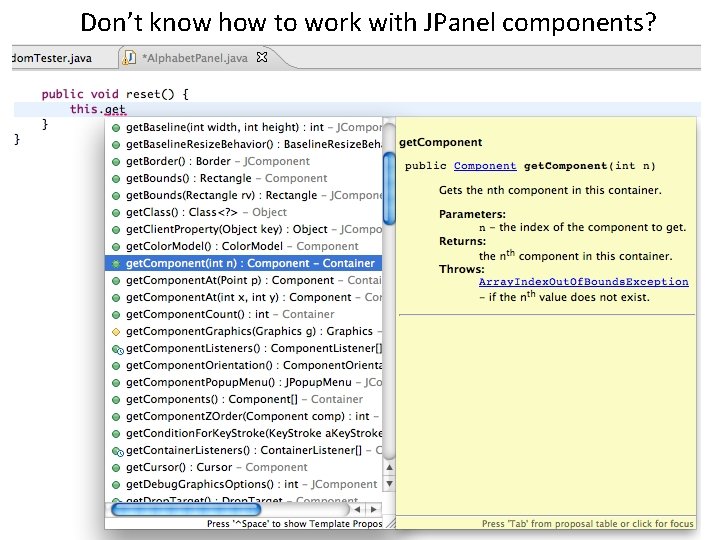Viewport: 720px width, 540px height.
Task: Click the green method icon beside getBorder()
Action: click(x=116, y=162)
